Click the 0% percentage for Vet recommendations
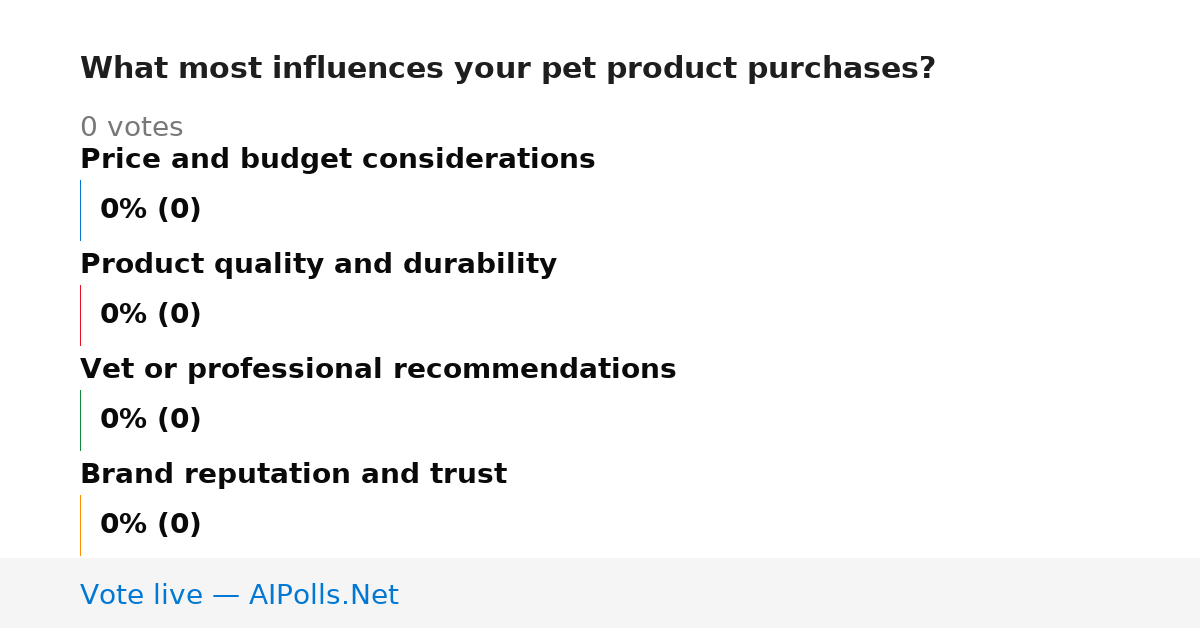1200x628 pixels. tap(124, 420)
